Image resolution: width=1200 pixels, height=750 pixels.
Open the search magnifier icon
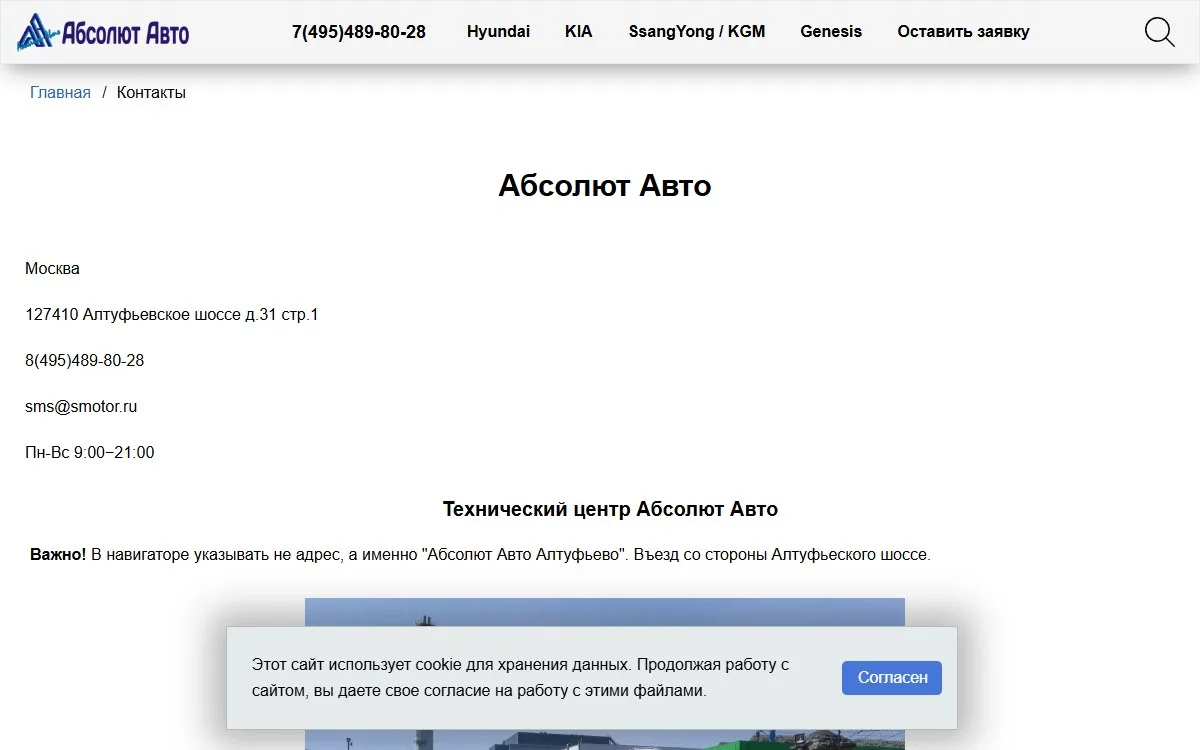coord(1159,32)
